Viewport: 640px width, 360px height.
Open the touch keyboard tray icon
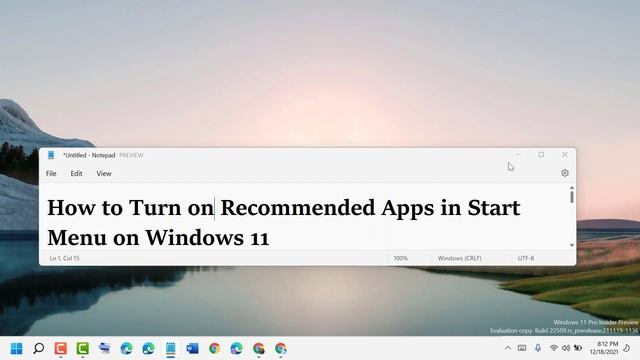[x=522, y=348]
